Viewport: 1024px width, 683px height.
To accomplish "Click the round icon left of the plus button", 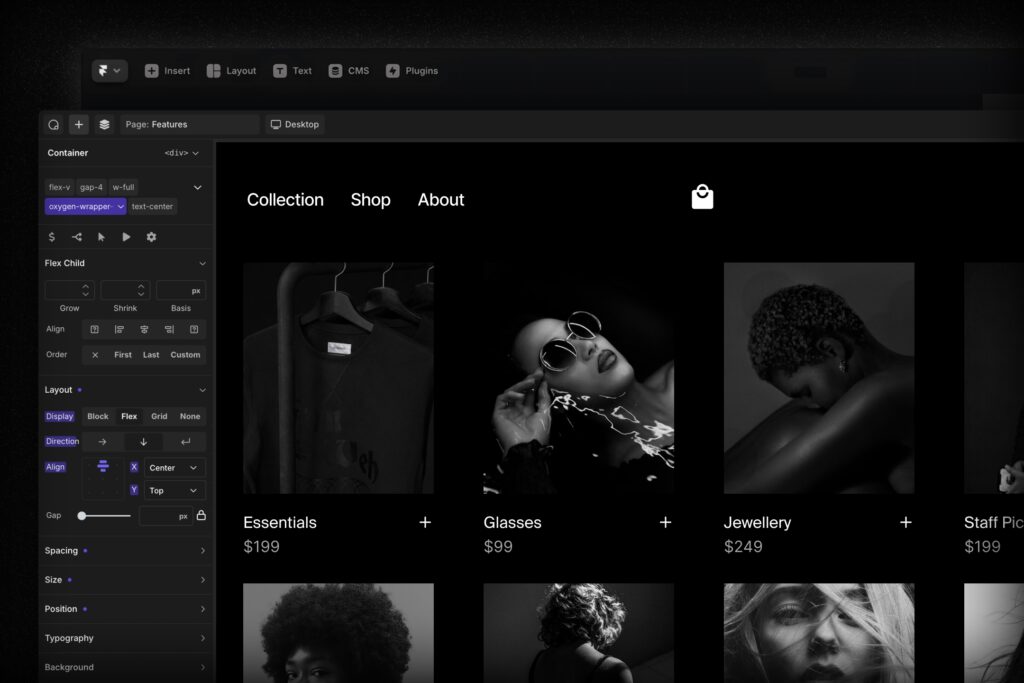I will tap(54, 124).
